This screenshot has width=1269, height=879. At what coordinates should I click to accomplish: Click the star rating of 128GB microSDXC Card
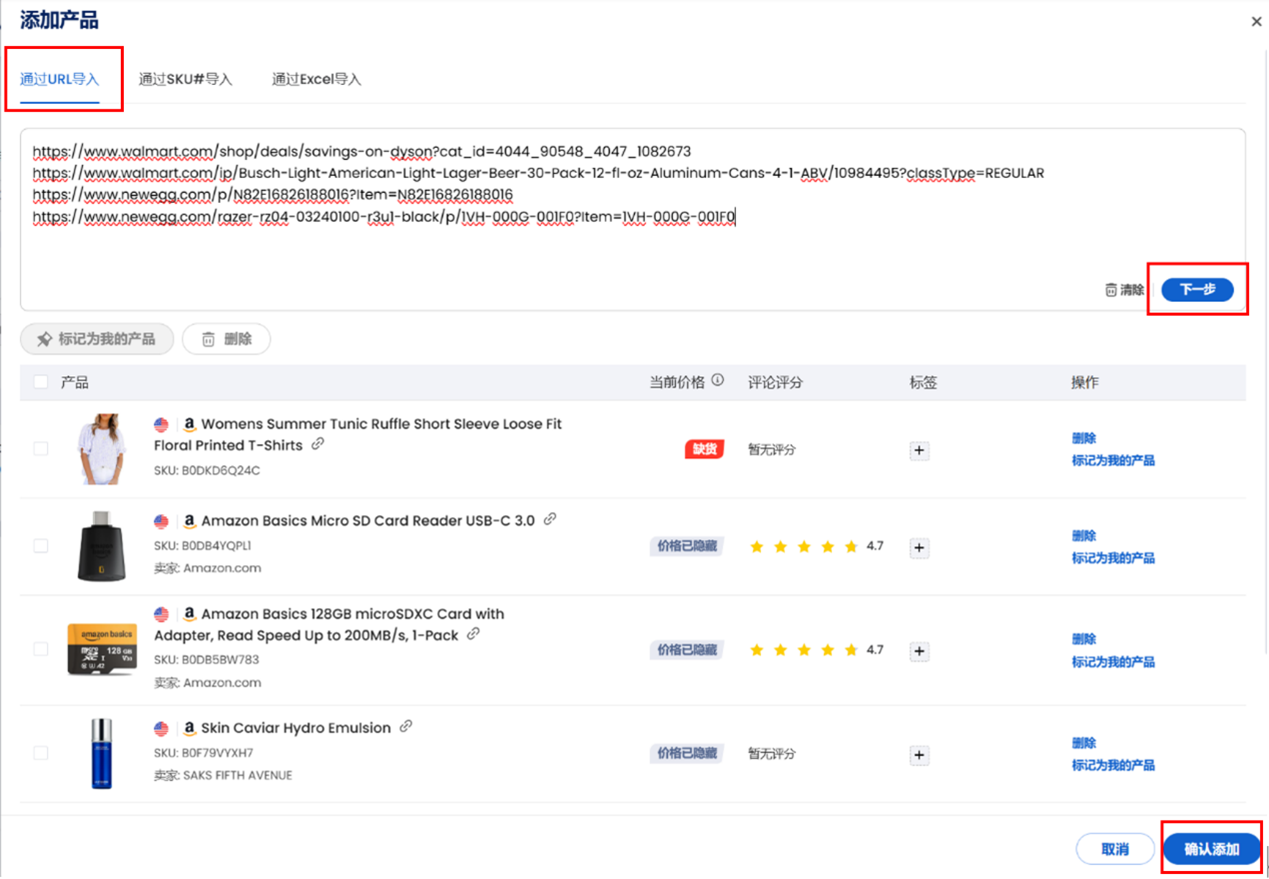coord(804,650)
